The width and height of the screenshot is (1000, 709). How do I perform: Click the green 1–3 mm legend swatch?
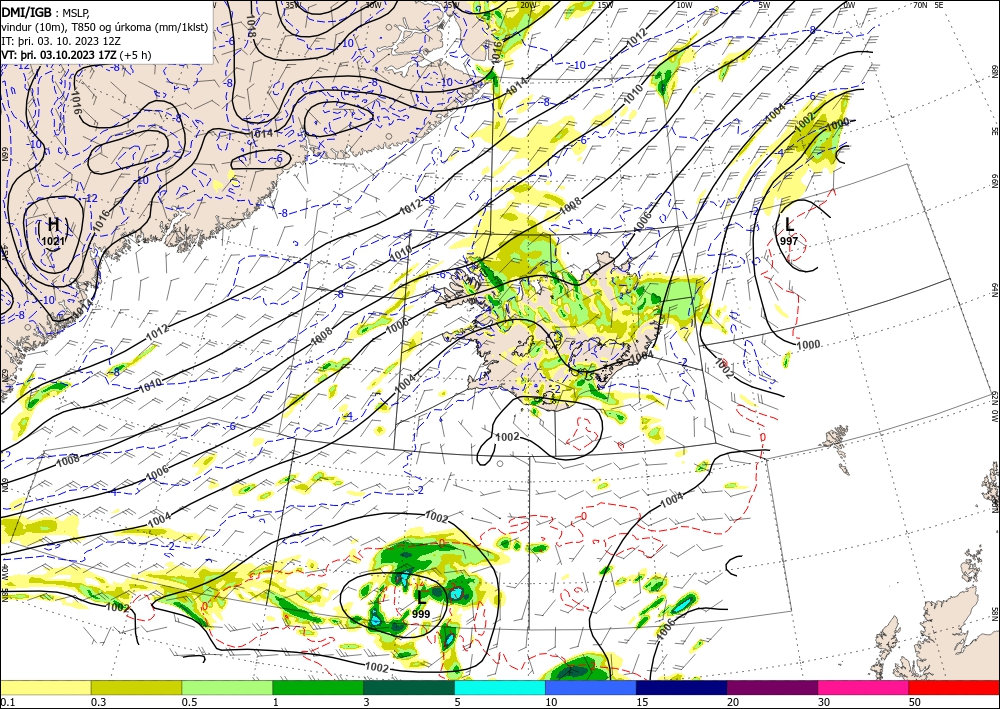tap(318, 687)
